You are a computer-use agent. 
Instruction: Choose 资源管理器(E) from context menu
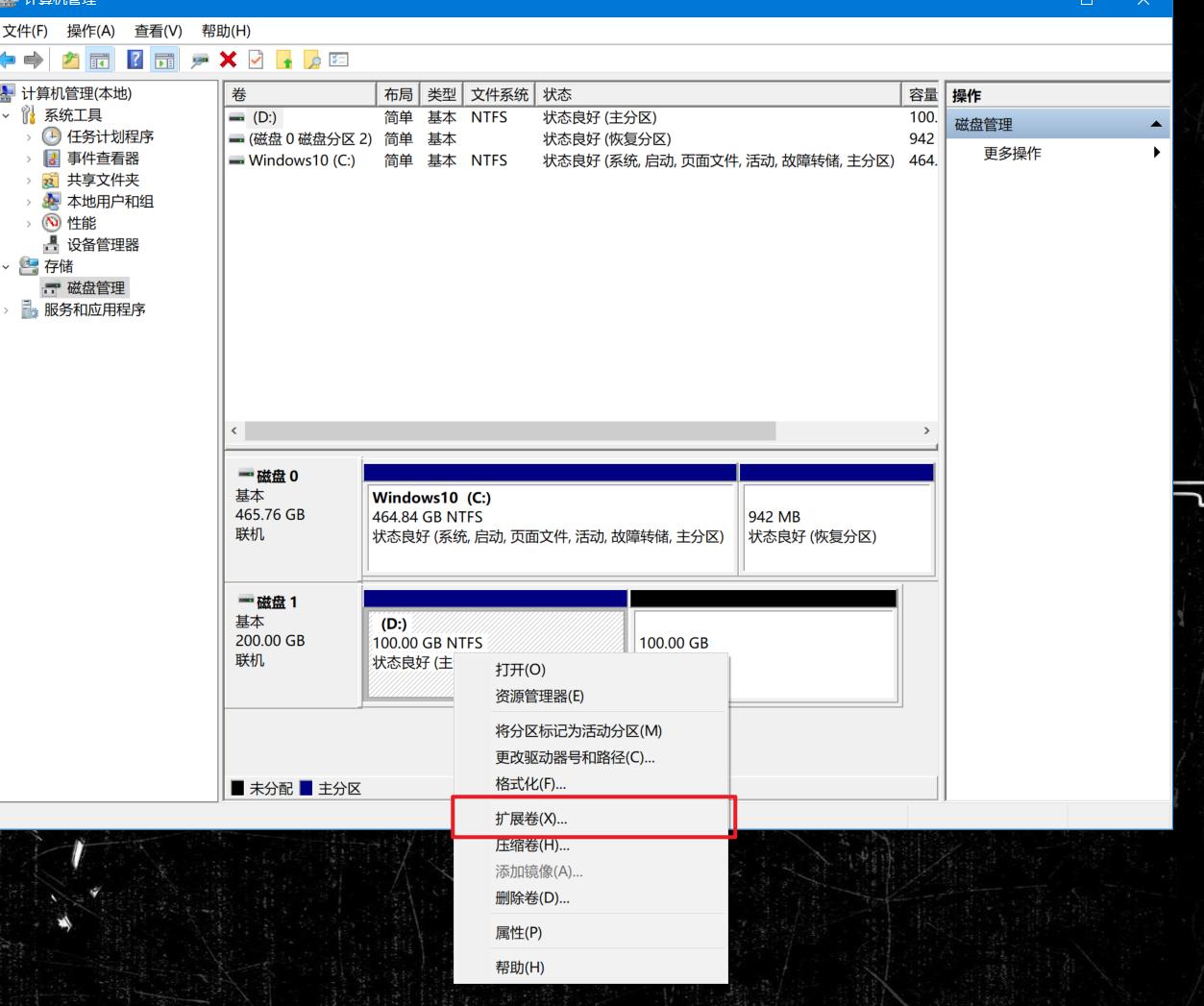point(590,697)
